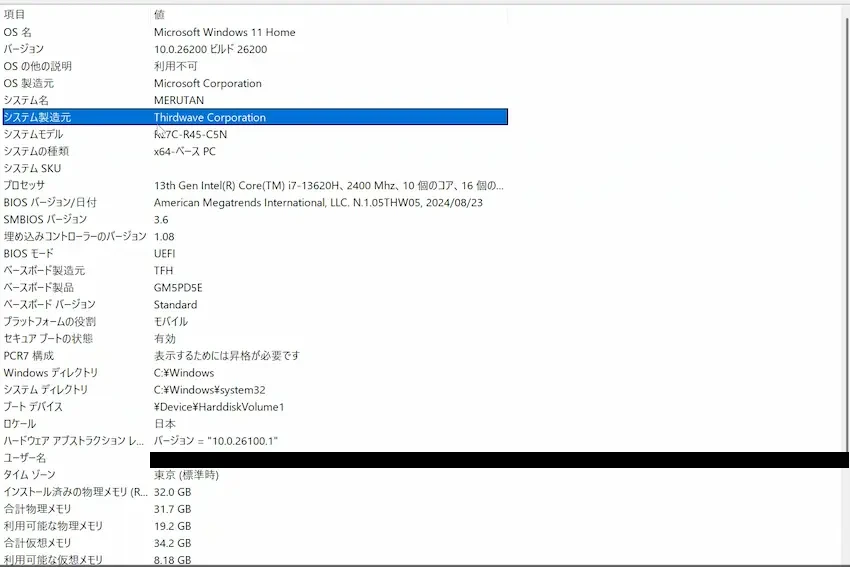Select the システムモデル row
The height and width of the screenshot is (567, 850).
point(255,134)
